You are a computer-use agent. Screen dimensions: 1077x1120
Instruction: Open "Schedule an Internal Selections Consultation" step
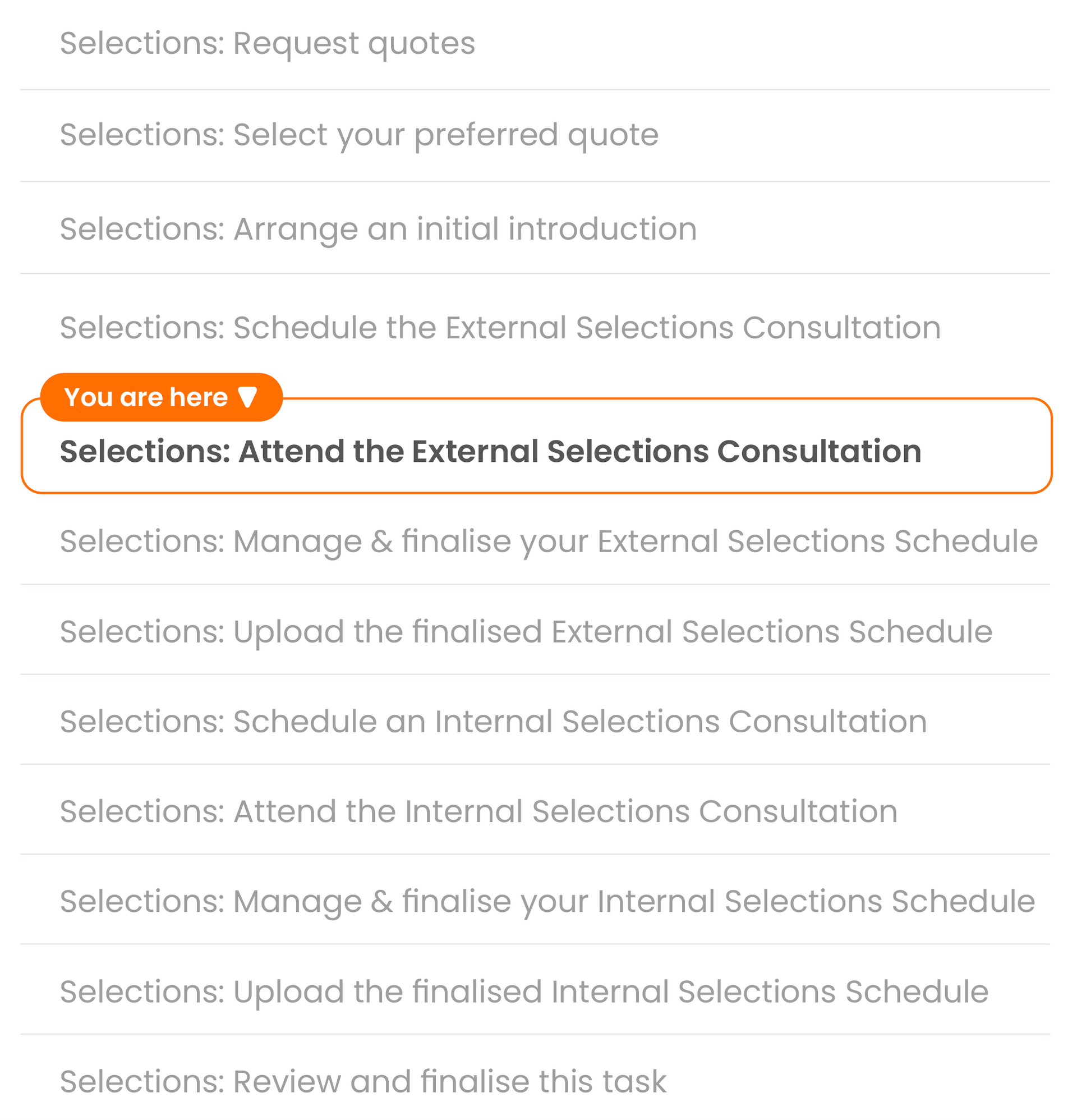point(493,721)
